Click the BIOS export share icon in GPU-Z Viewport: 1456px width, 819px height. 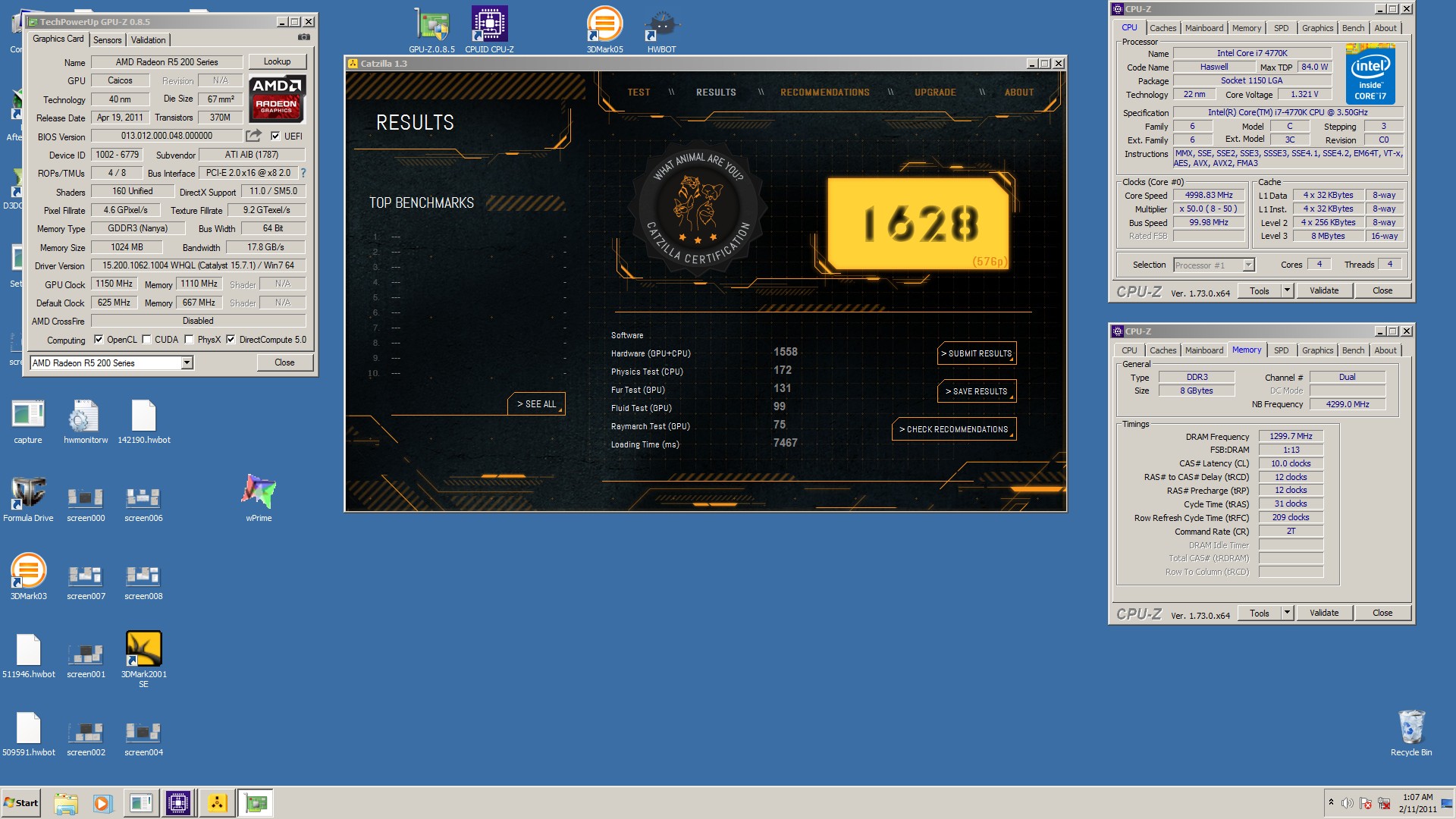click(x=253, y=136)
